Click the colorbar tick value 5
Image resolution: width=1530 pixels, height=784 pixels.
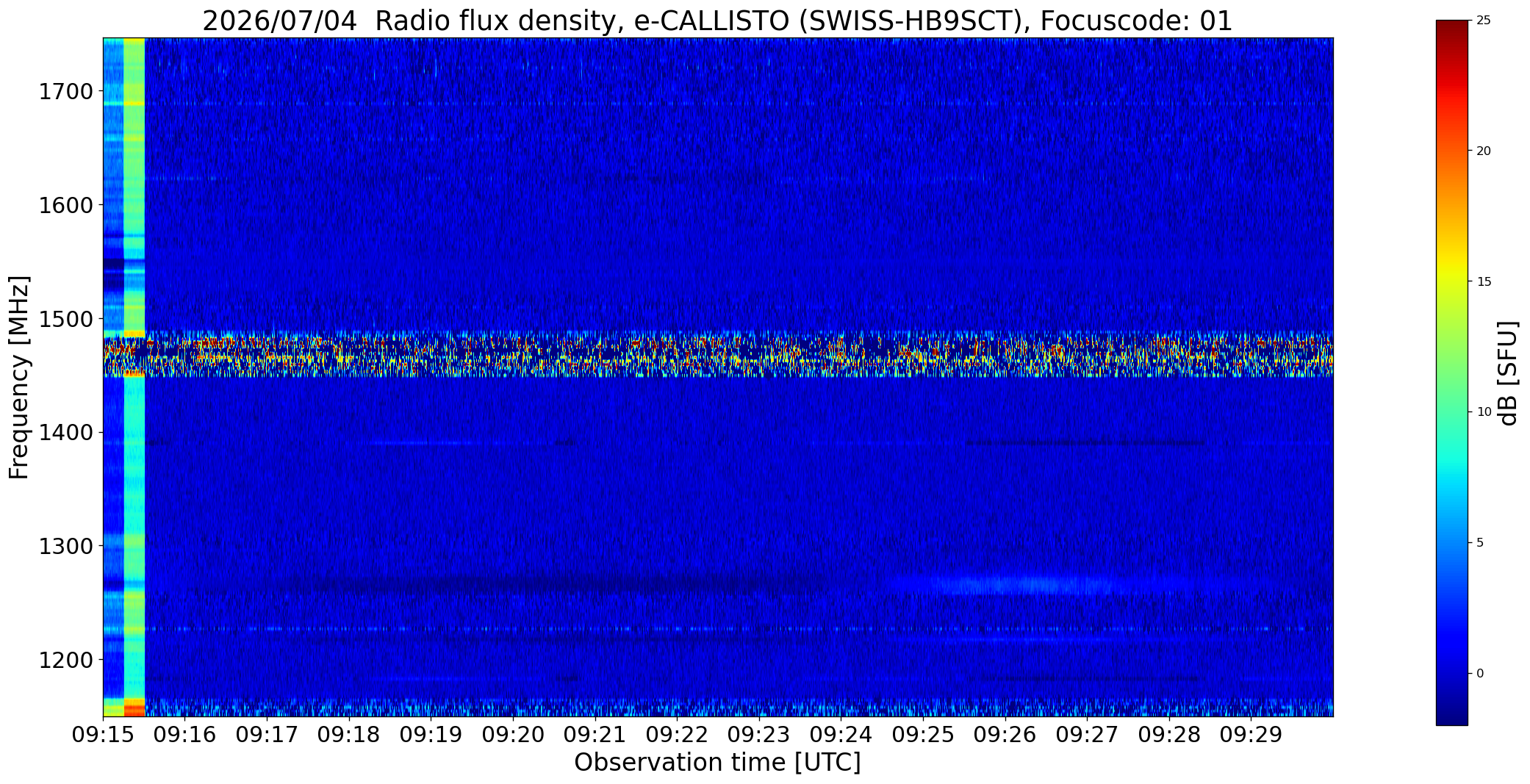(x=1480, y=543)
